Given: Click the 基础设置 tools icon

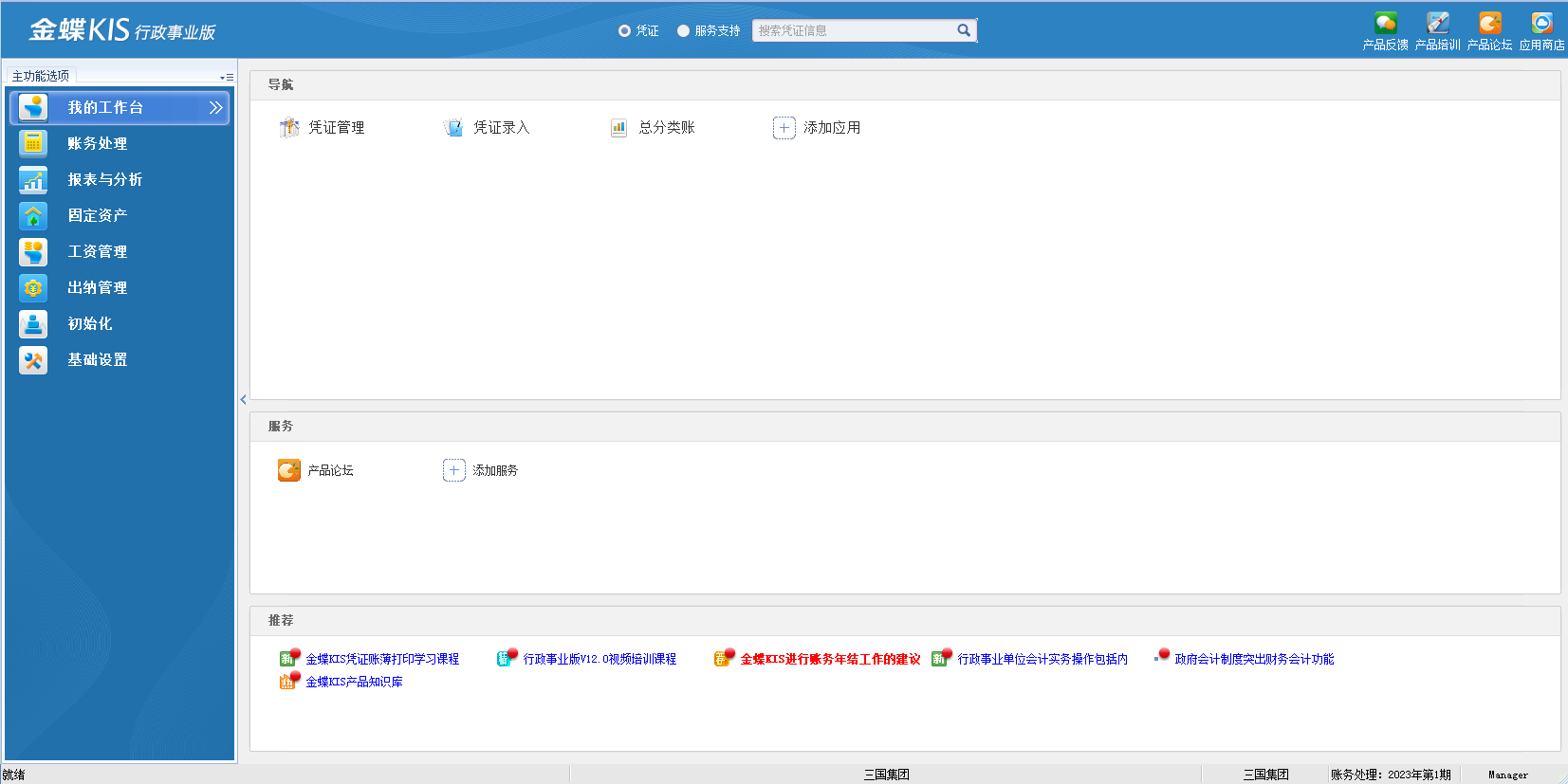Looking at the screenshot, I should coord(33,359).
